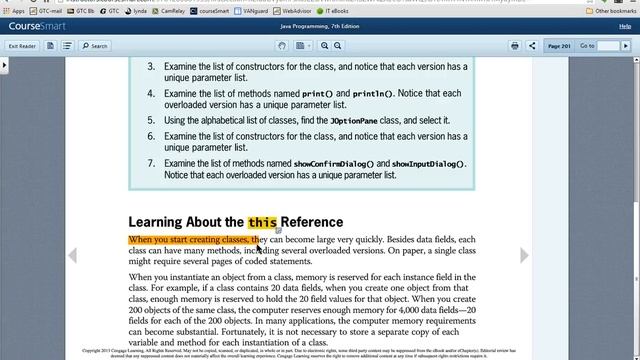Expand the left sidebar panel arrow

pos(4,65)
